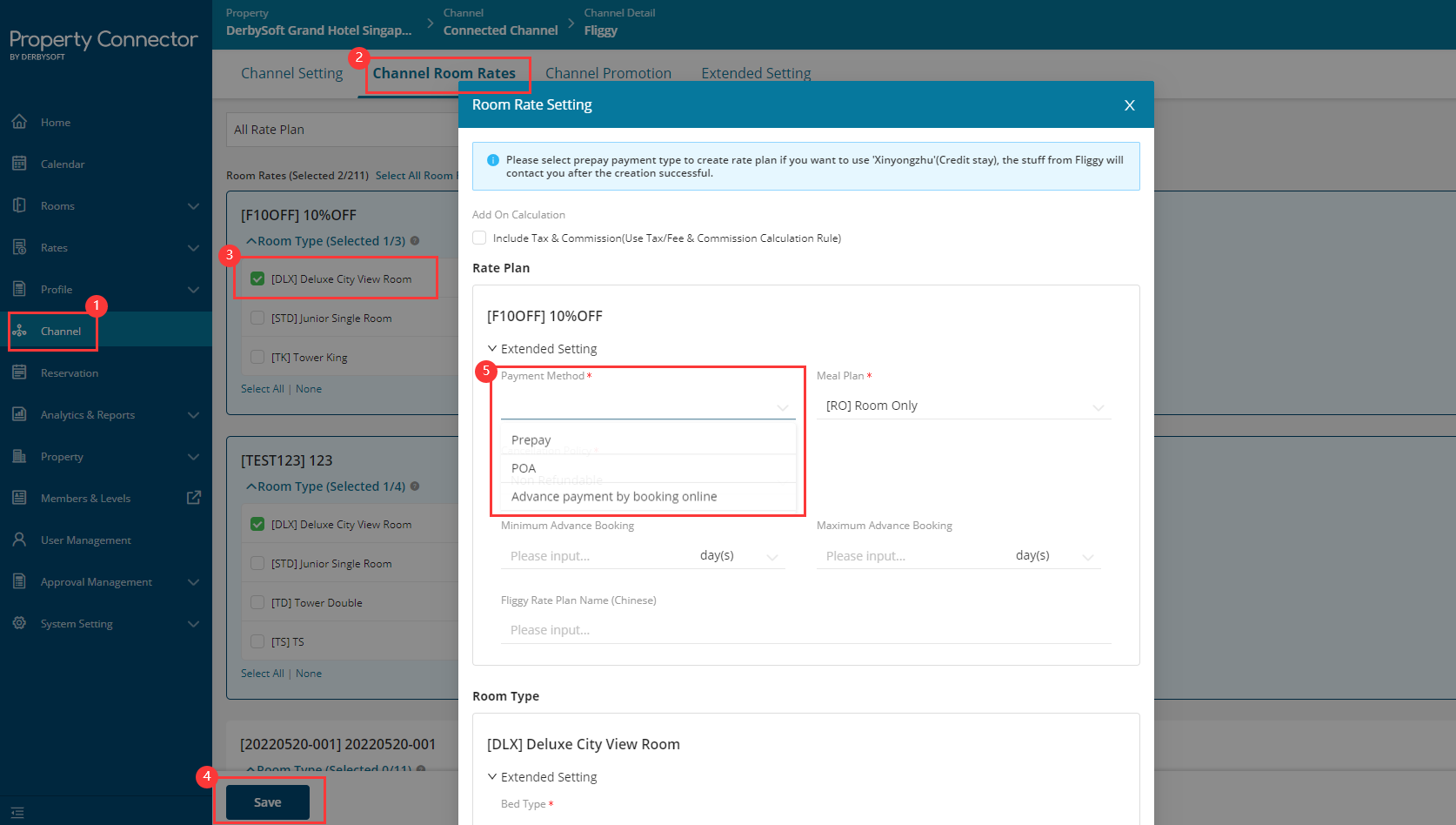Focus Fliggy Rate Plan Name Chinese field

click(806, 630)
